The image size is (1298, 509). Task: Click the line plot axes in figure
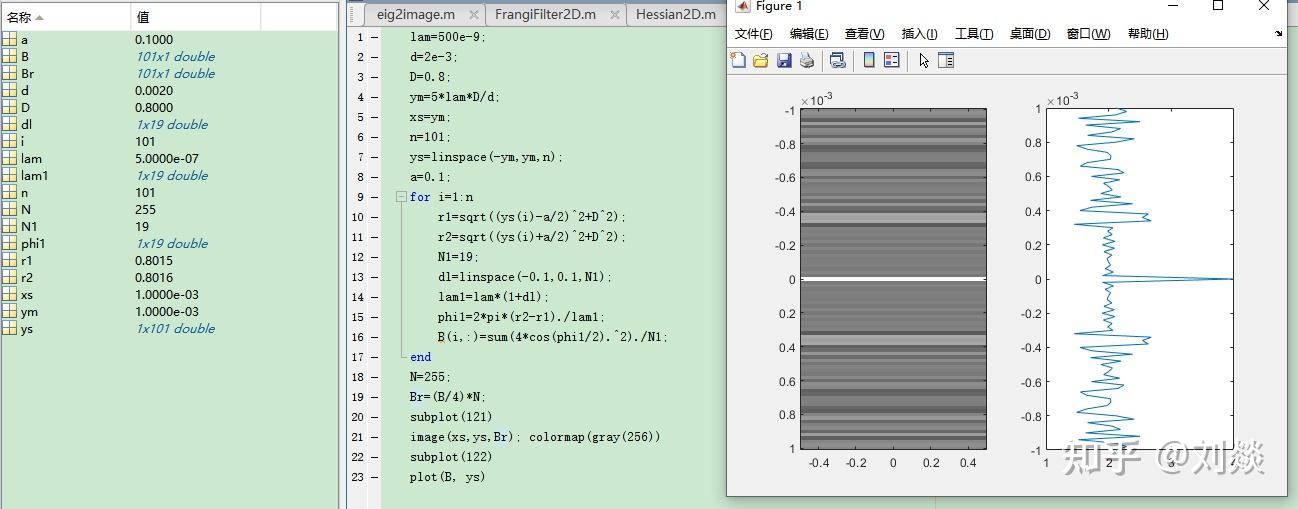point(1139,279)
